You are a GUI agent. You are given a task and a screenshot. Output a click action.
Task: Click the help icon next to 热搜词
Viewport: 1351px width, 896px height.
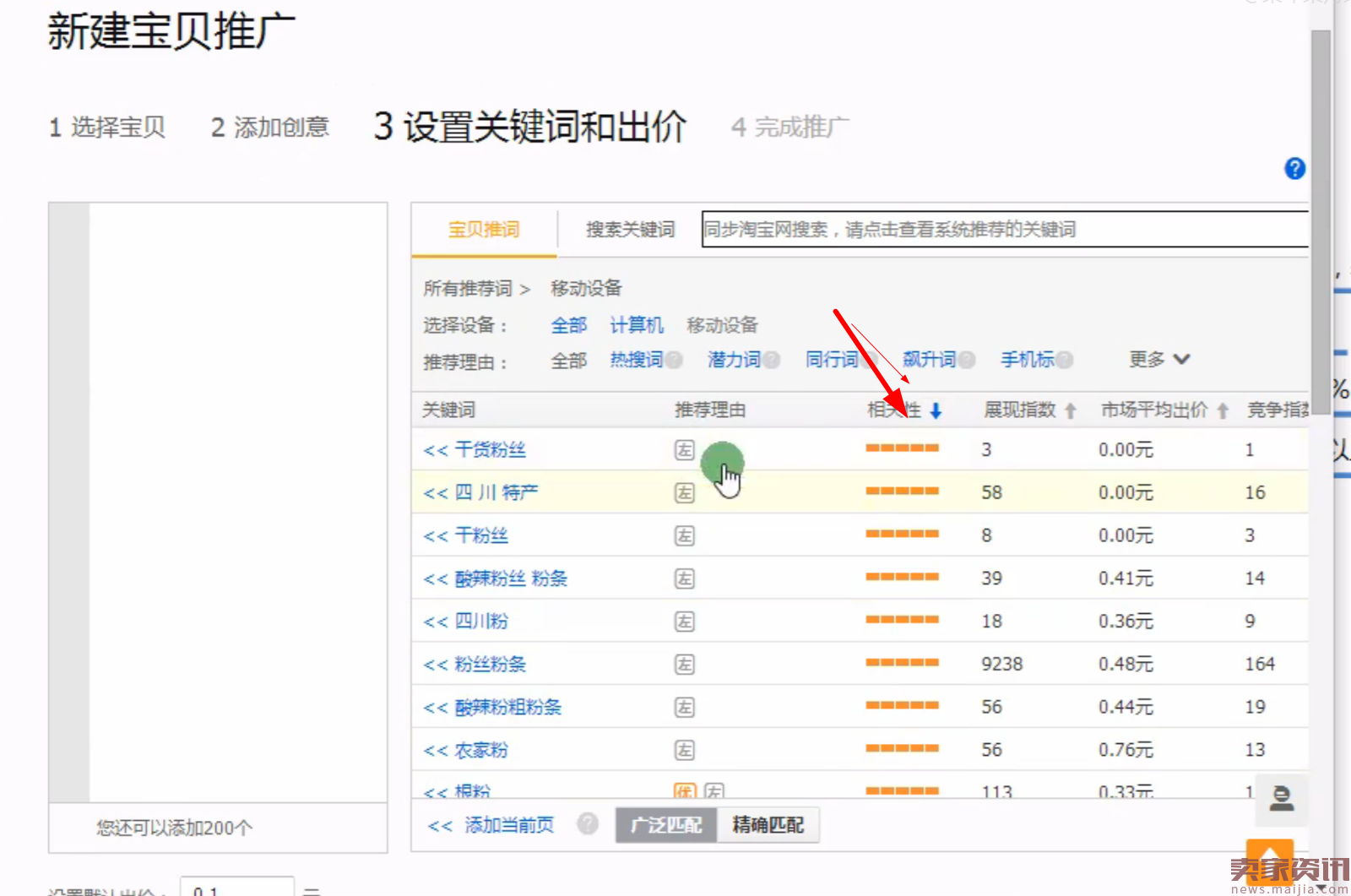pyautogui.click(x=674, y=361)
